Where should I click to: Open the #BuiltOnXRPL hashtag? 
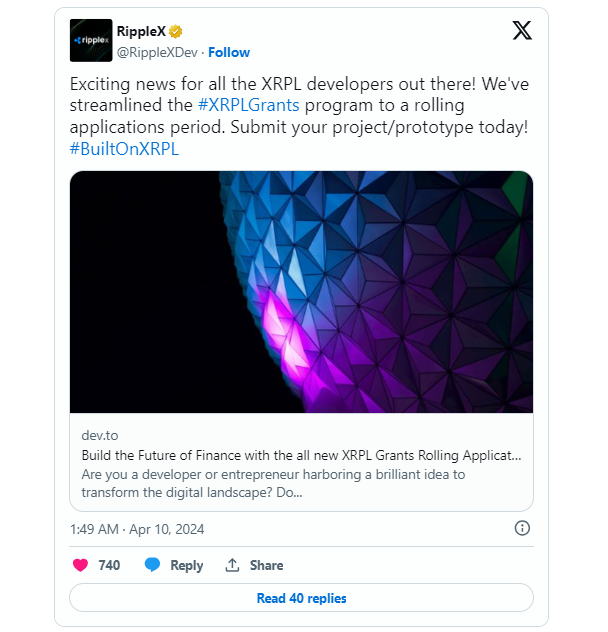pyautogui.click(x=124, y=148)
